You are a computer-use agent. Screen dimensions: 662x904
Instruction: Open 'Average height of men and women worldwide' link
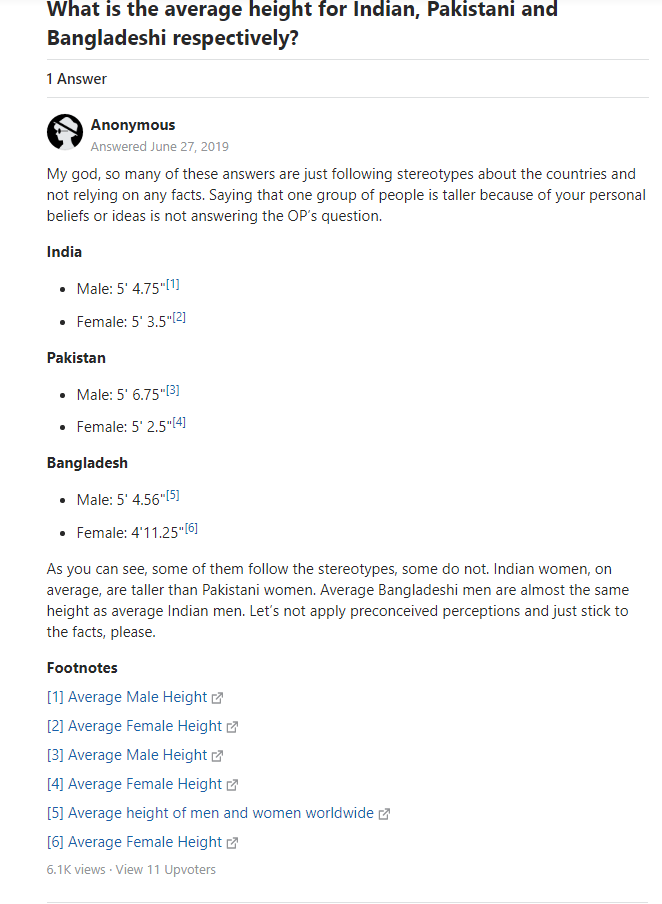[210, 813]
